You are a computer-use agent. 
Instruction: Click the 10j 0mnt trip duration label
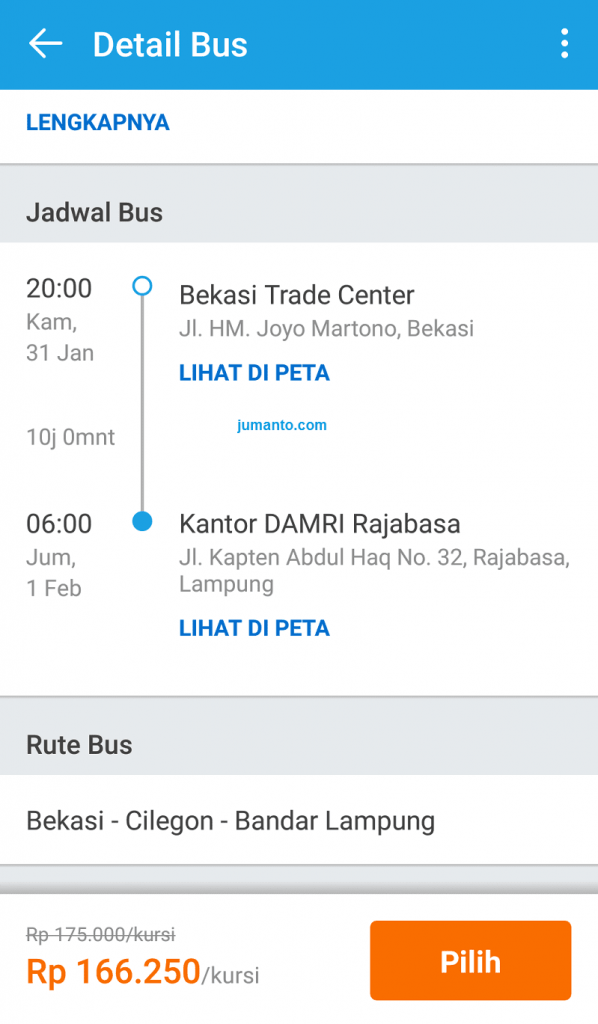coord(71,437)
